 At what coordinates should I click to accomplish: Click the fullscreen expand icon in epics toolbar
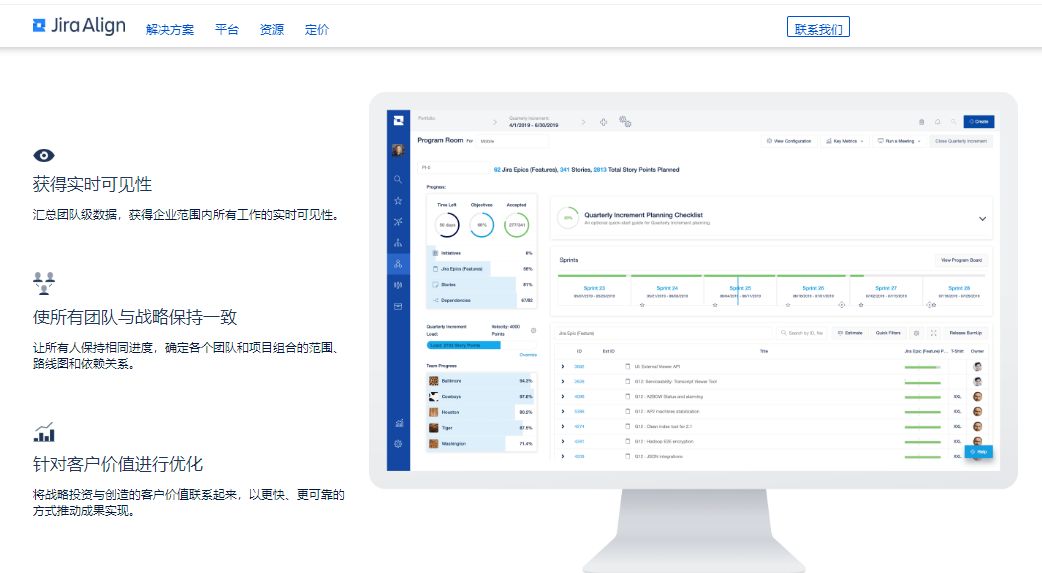tap(934, 333)
